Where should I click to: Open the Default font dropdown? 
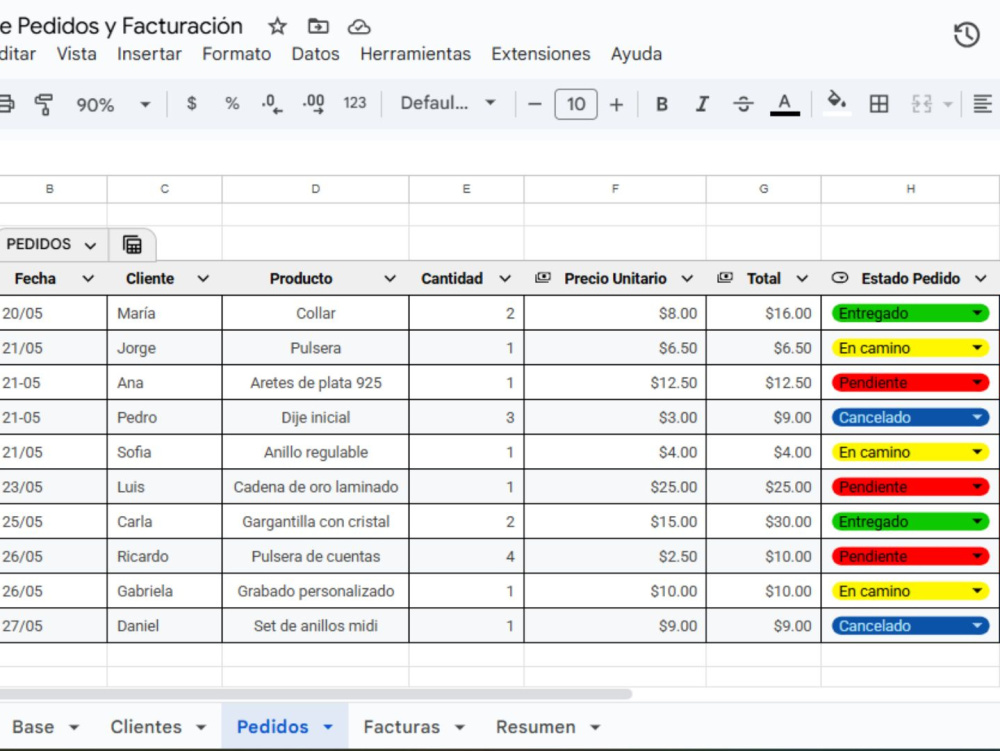click(448, 103)
